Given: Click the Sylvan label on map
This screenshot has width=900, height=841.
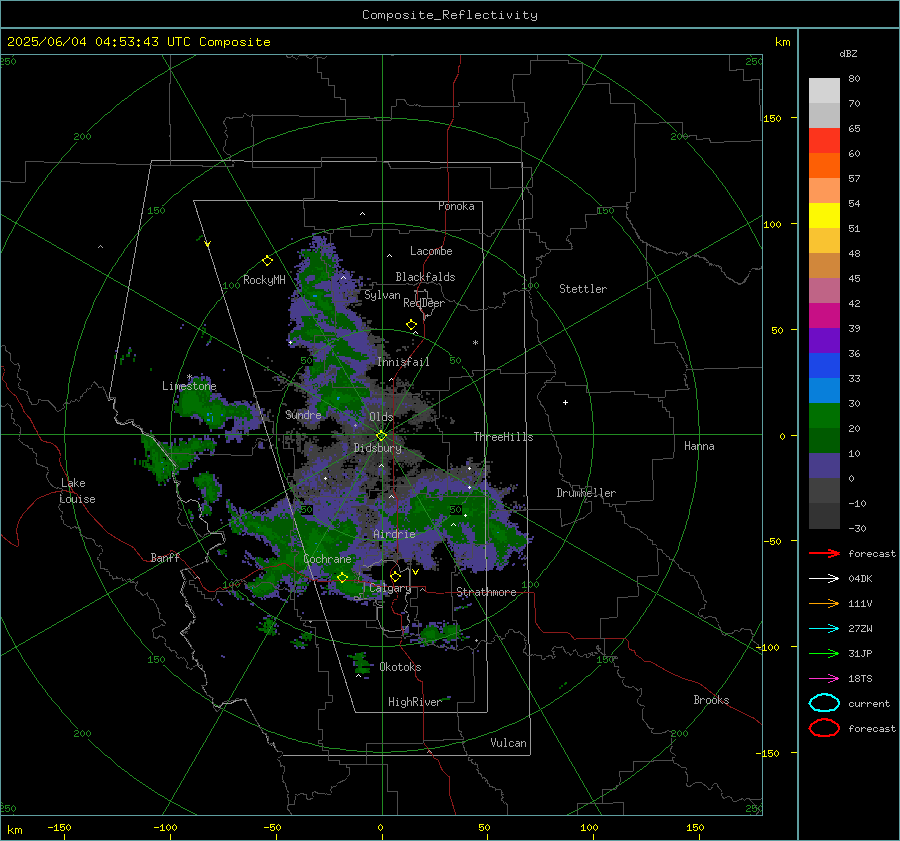Looking at the screenshot, I should pos(382,295).
